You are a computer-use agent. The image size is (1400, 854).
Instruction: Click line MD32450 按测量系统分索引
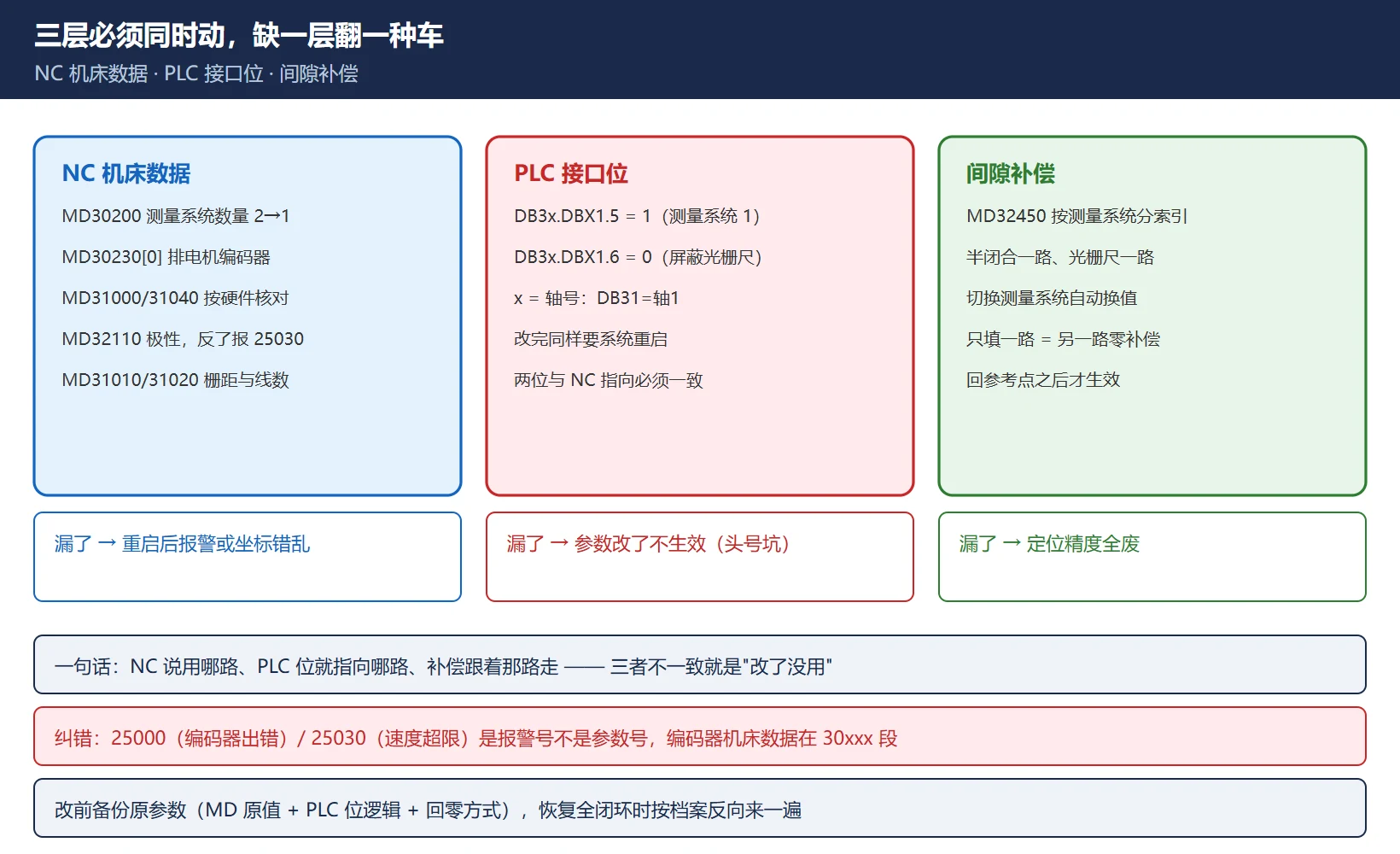pyautogui.click(x=1077, y=216)
